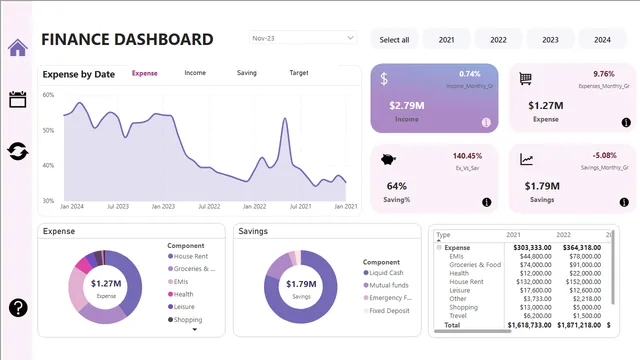This screenshot has width=640, height=360.
Task: Filter by year 2022
Action: (498, 40)
